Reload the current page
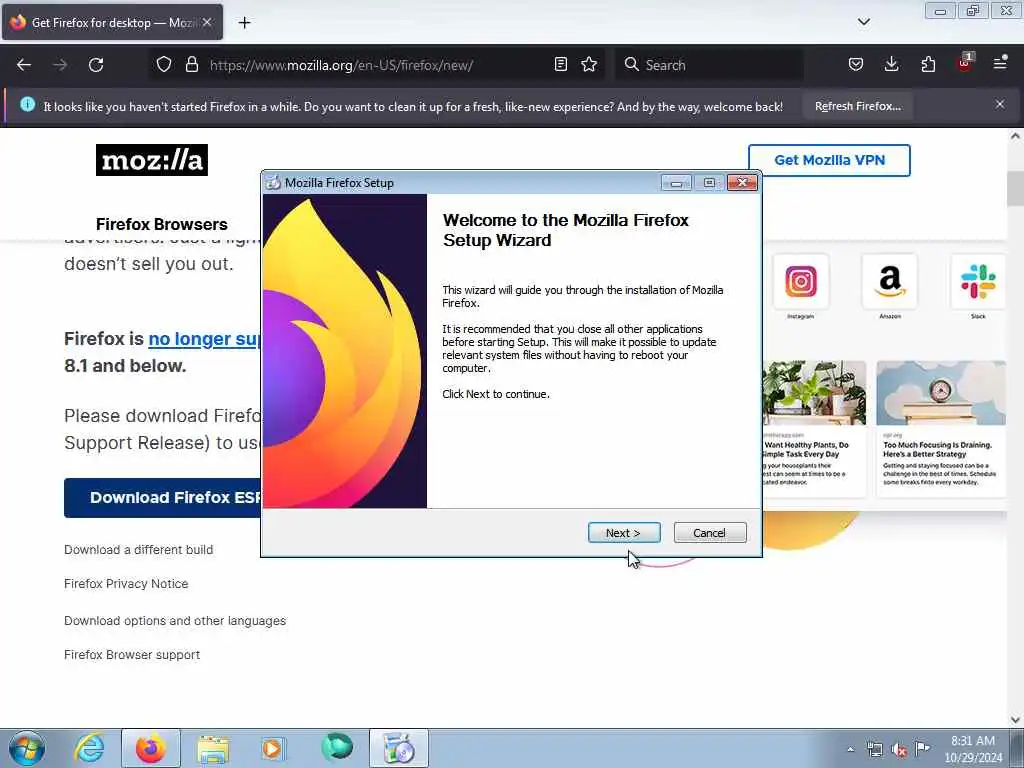 coord(96,65)
